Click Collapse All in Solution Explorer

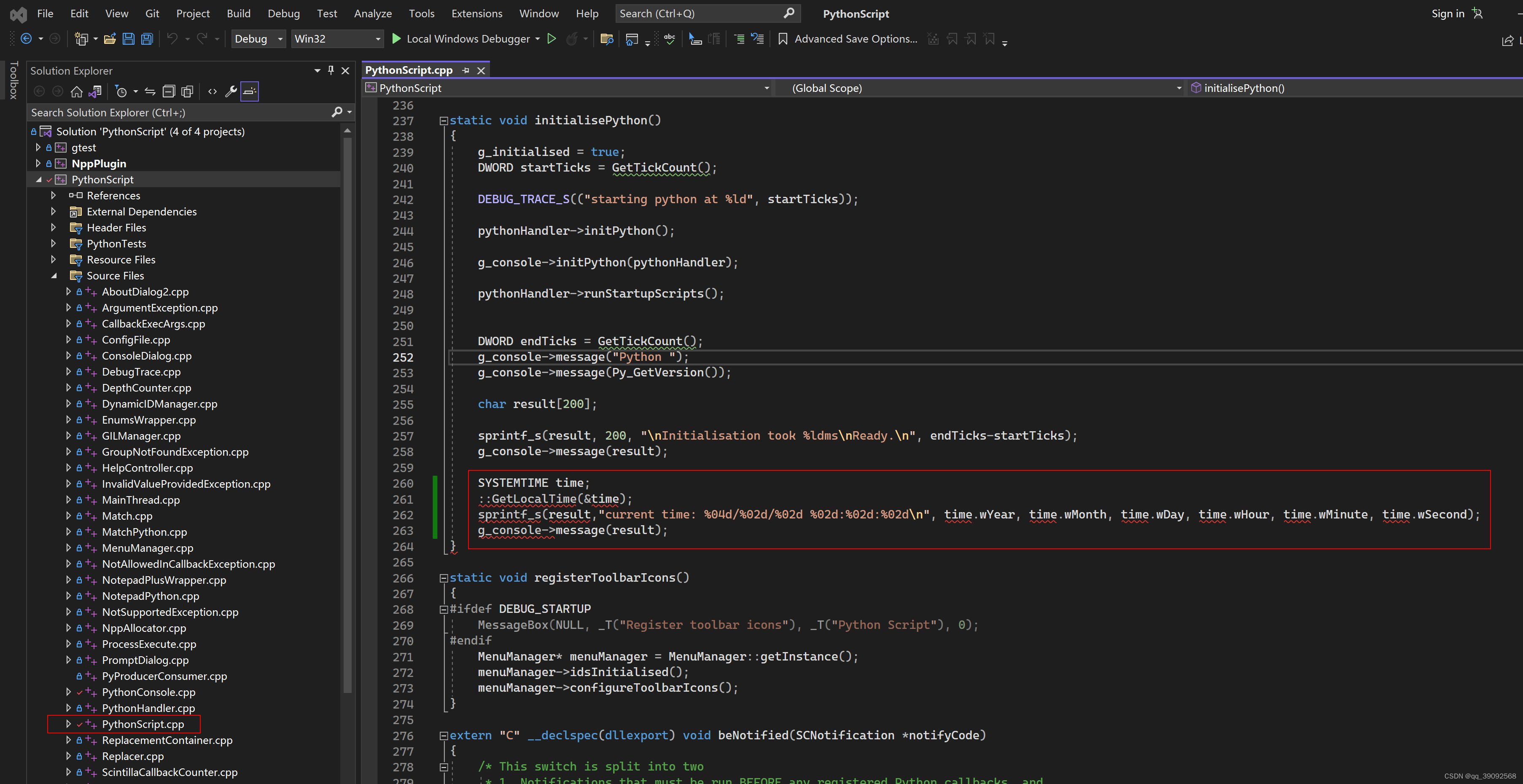(169, 91)
